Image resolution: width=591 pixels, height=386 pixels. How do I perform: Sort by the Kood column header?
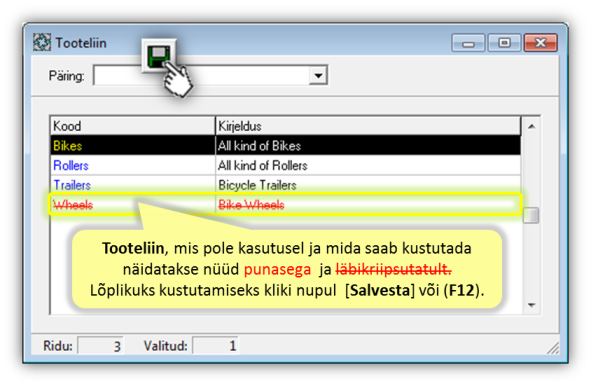(x=133, y=126)
